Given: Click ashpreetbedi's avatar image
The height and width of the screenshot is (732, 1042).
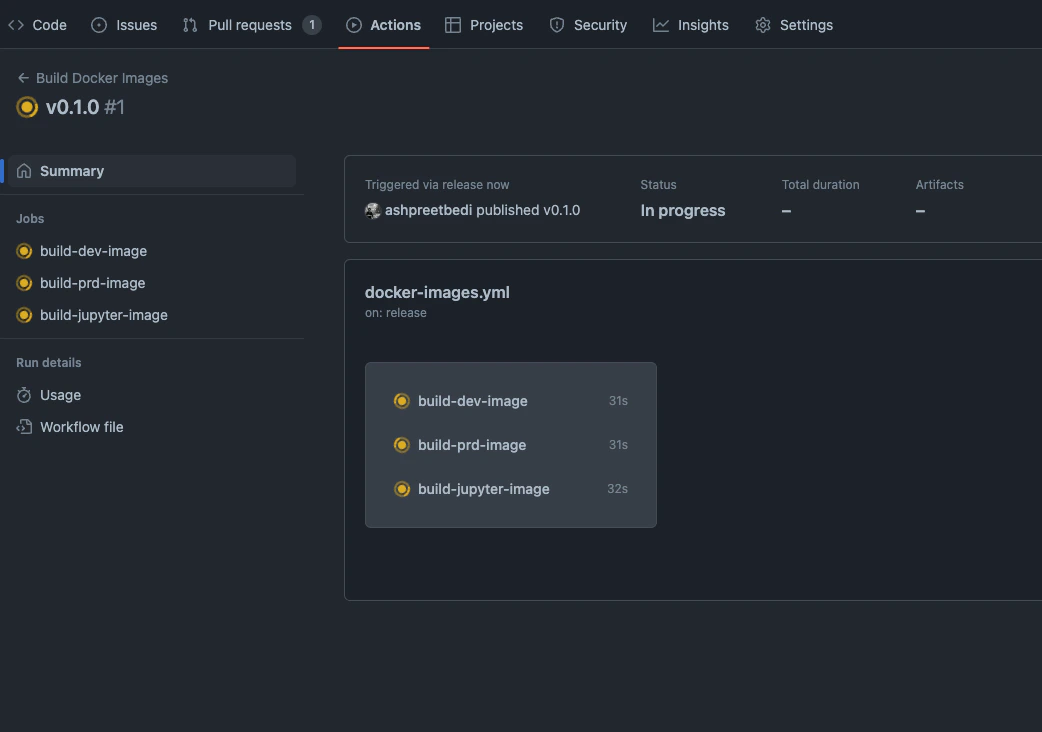Looking at the screenshot, I should 372,211.
